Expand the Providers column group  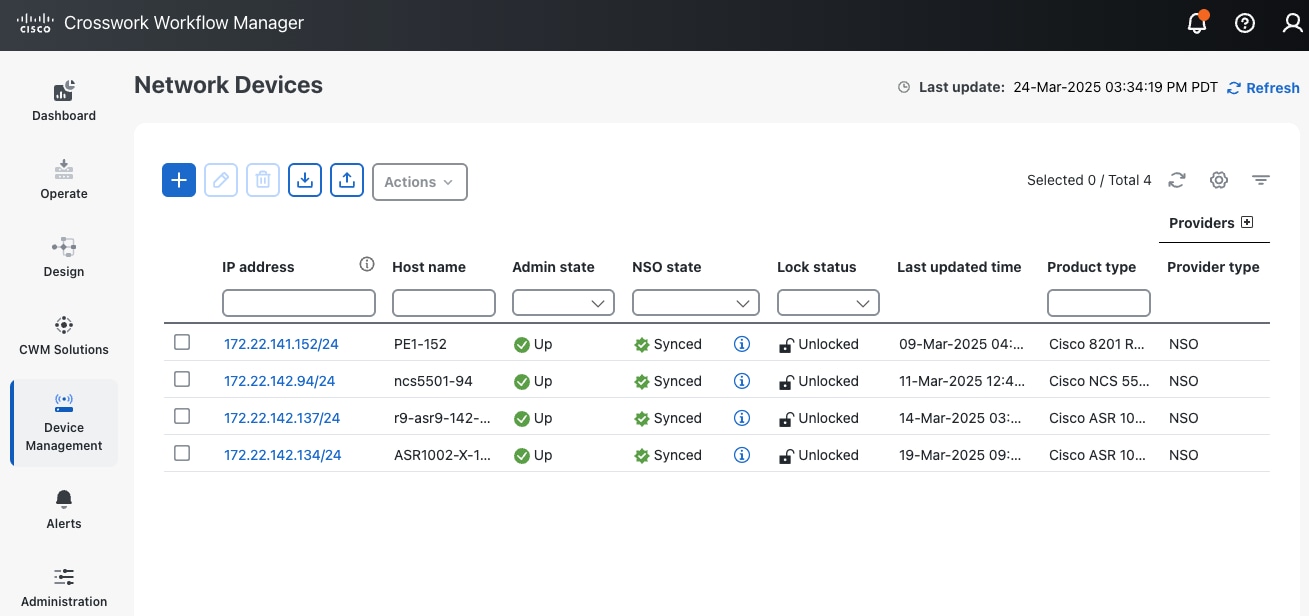pyautogui.click(x=1247, y=222)
